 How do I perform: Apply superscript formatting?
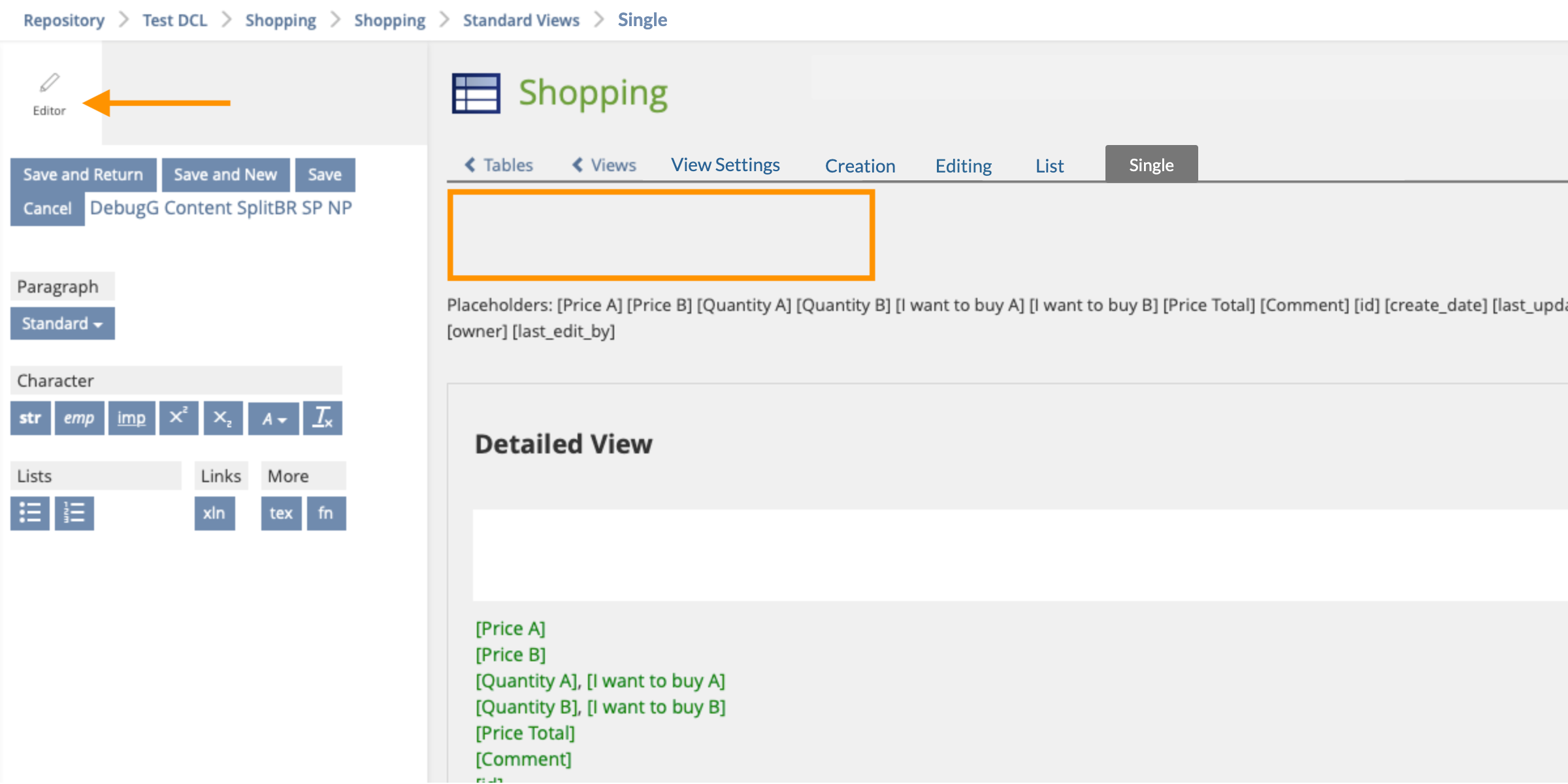178,418
